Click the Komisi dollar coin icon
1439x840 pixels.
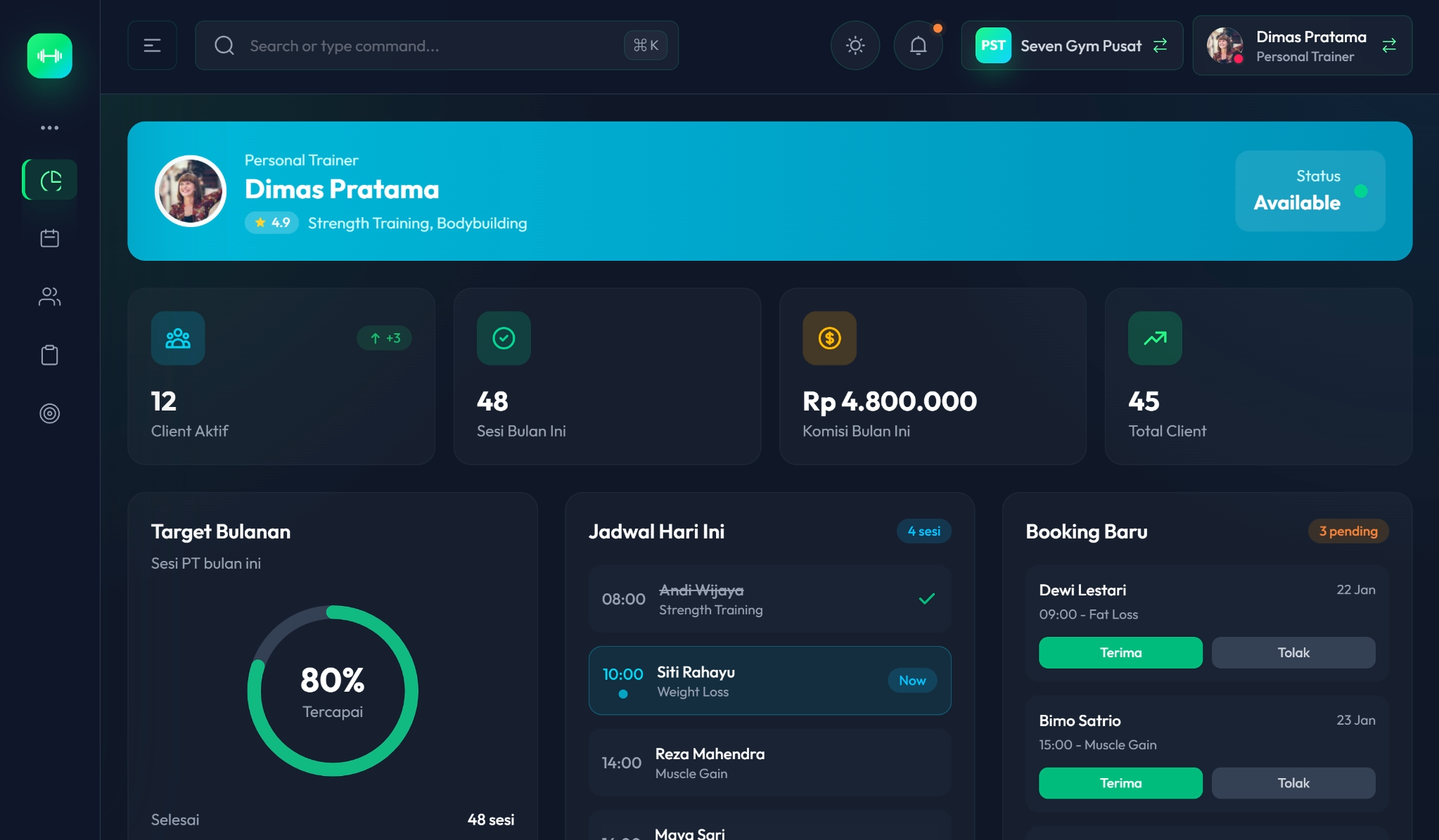(829, 338)
